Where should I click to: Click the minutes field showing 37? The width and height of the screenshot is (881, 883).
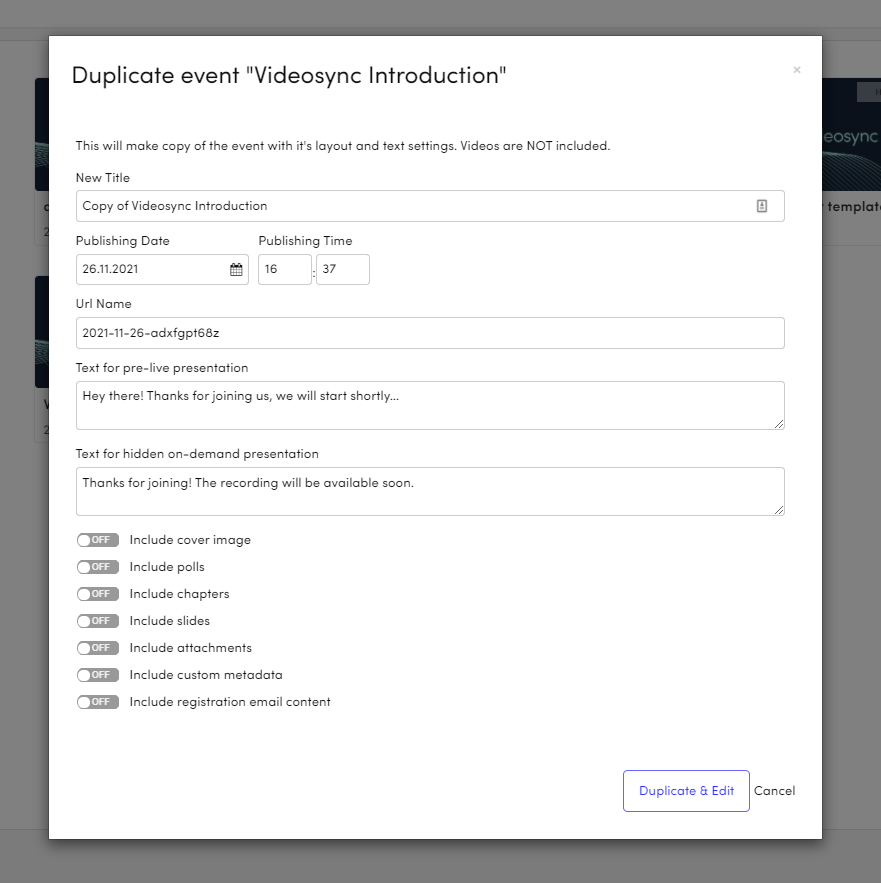click(x=342, y=269)
